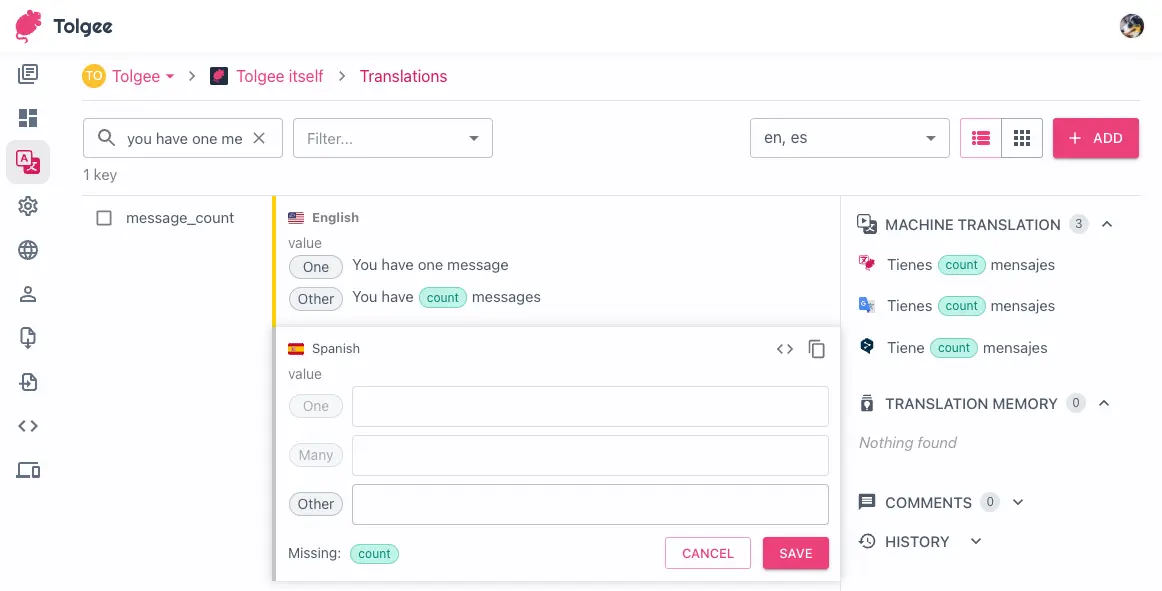Expand the History section
The height and width of the screenshot is (591, 1162).
[x=976, y=541]
